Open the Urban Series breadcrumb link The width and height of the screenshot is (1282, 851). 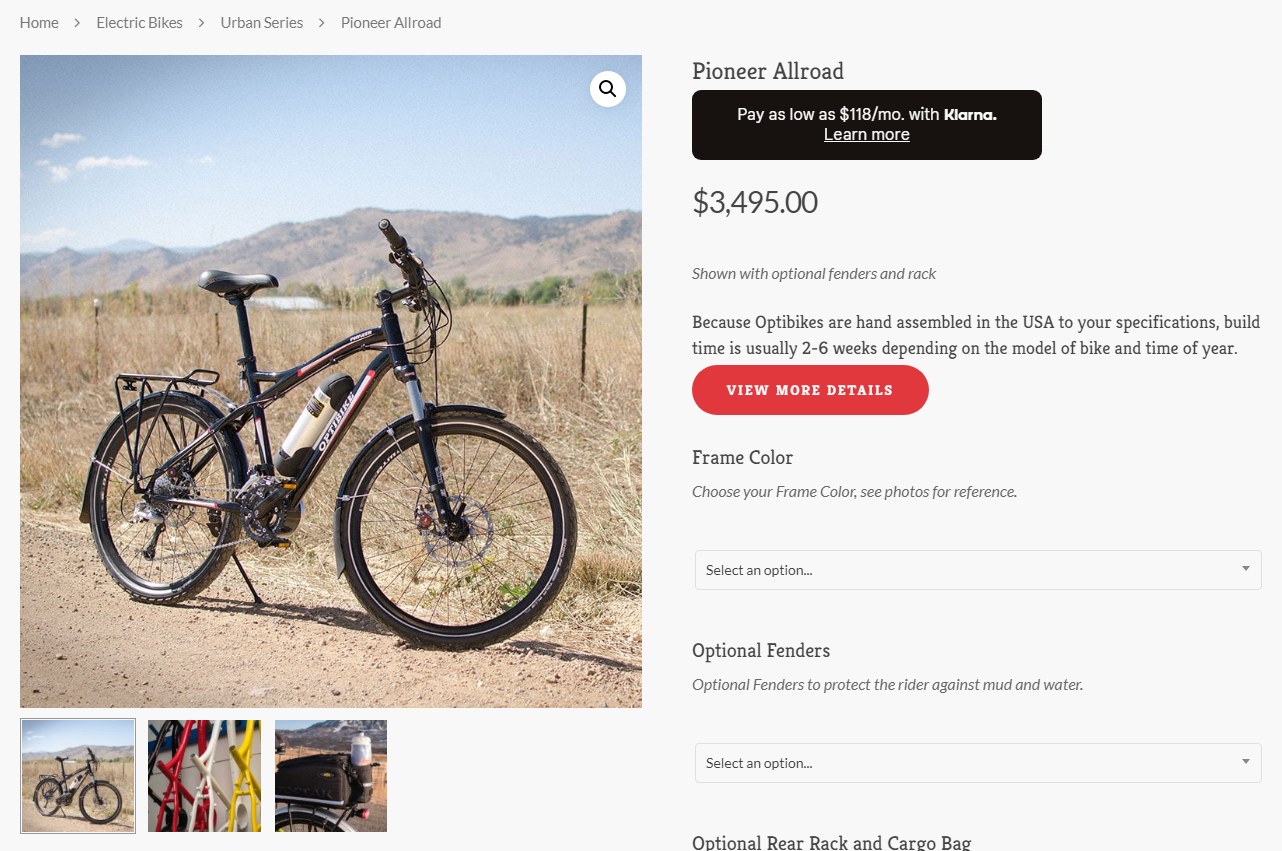[x=262, y=23]
